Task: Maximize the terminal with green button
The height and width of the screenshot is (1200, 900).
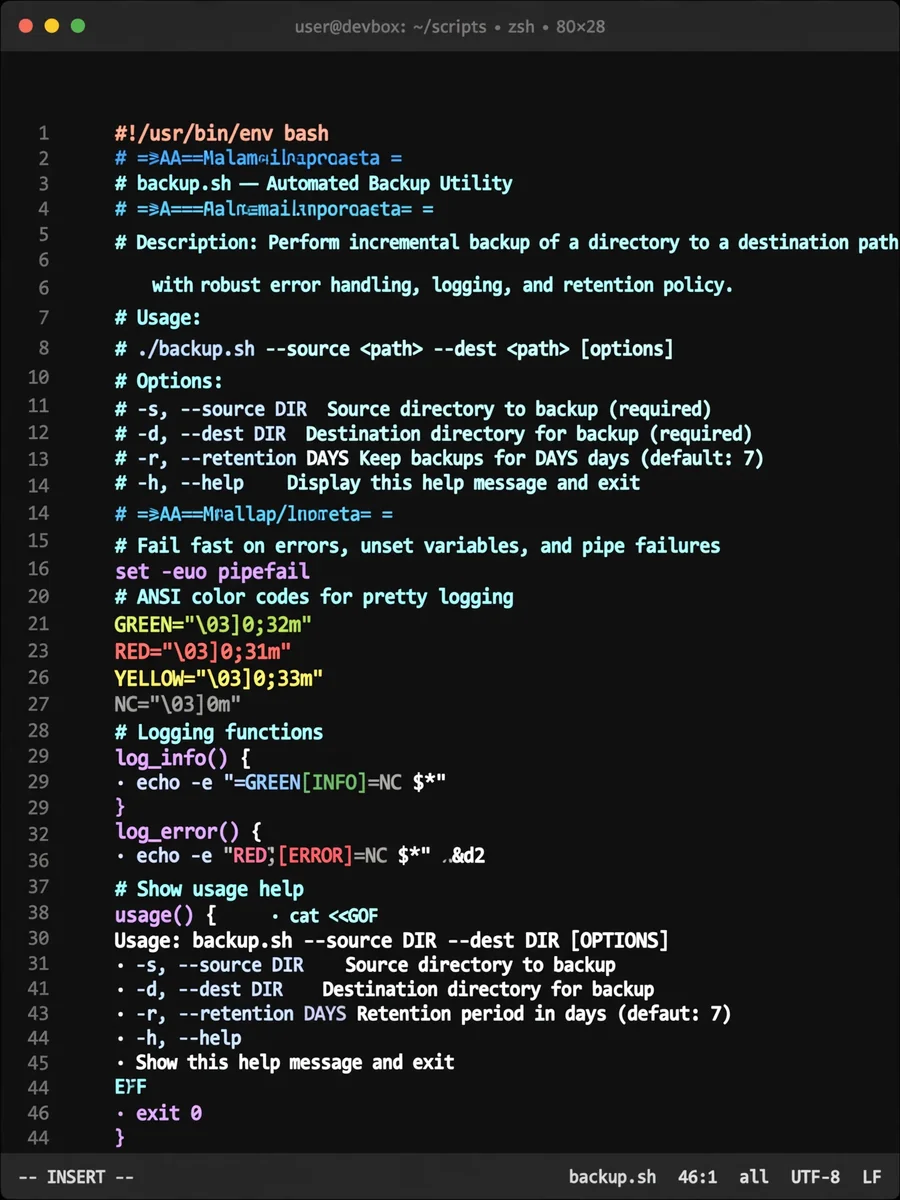Action: point(77,26)
